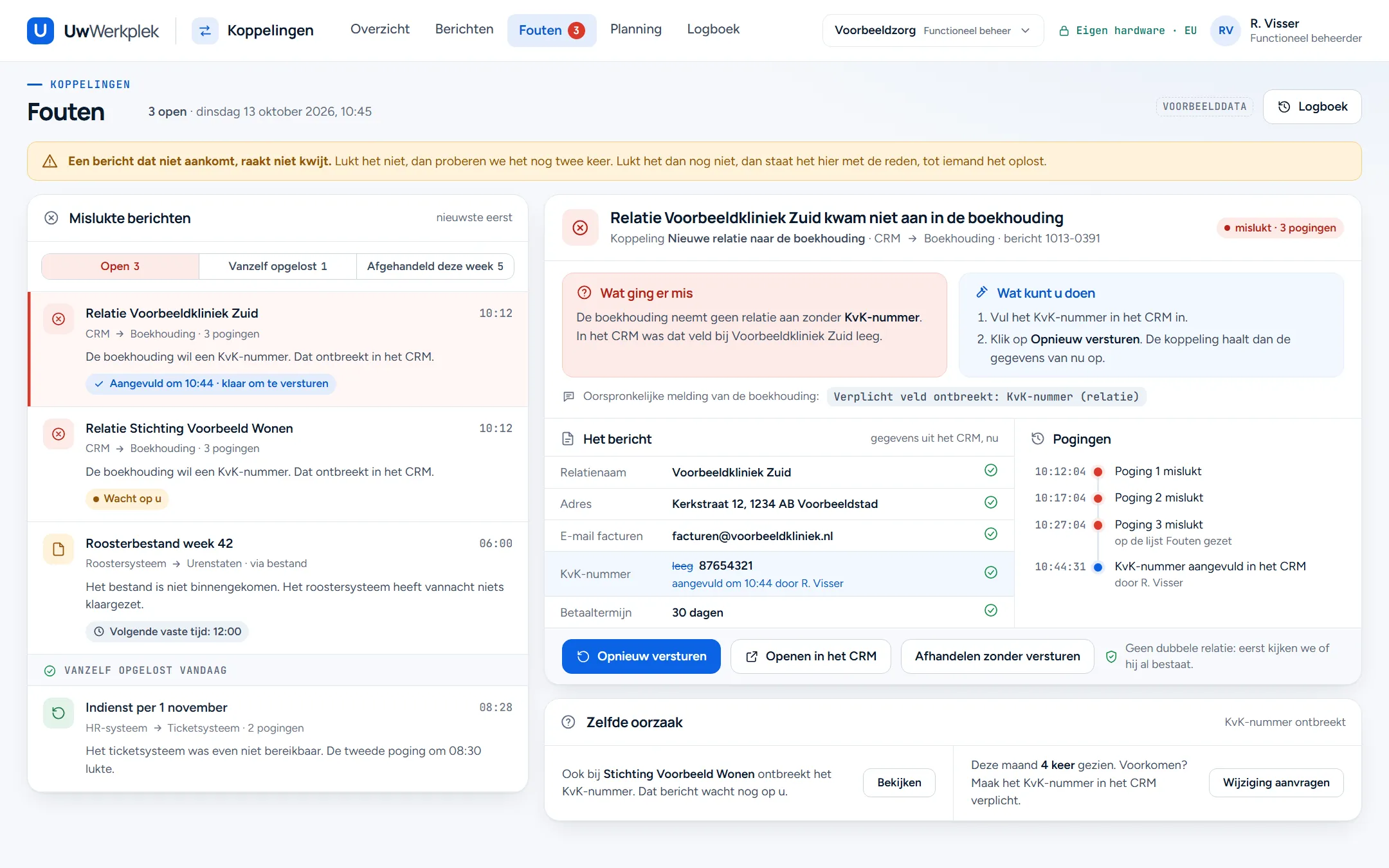Click the Poging 1 mislukt timeline marker
Viewport: 1389px width, 868px height.
[x=1098, y=472]
